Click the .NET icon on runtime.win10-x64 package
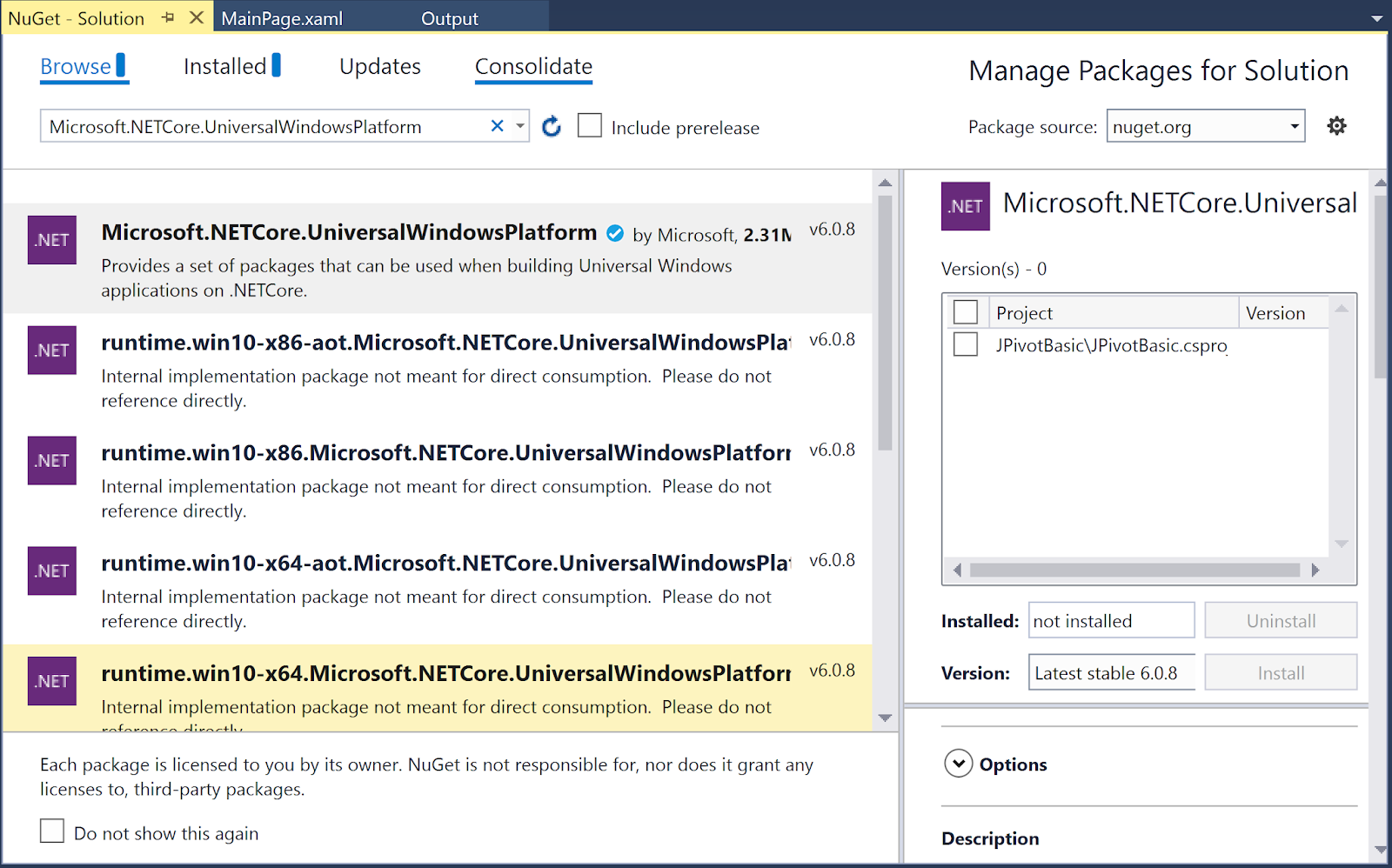Image resolution: width=1392 pixels, height=868 pixels. point(51,681)
